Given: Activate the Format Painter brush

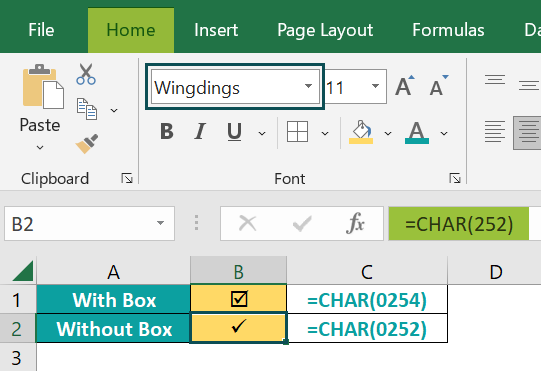Looking at the screenshot, I should (x=87, y=144).
